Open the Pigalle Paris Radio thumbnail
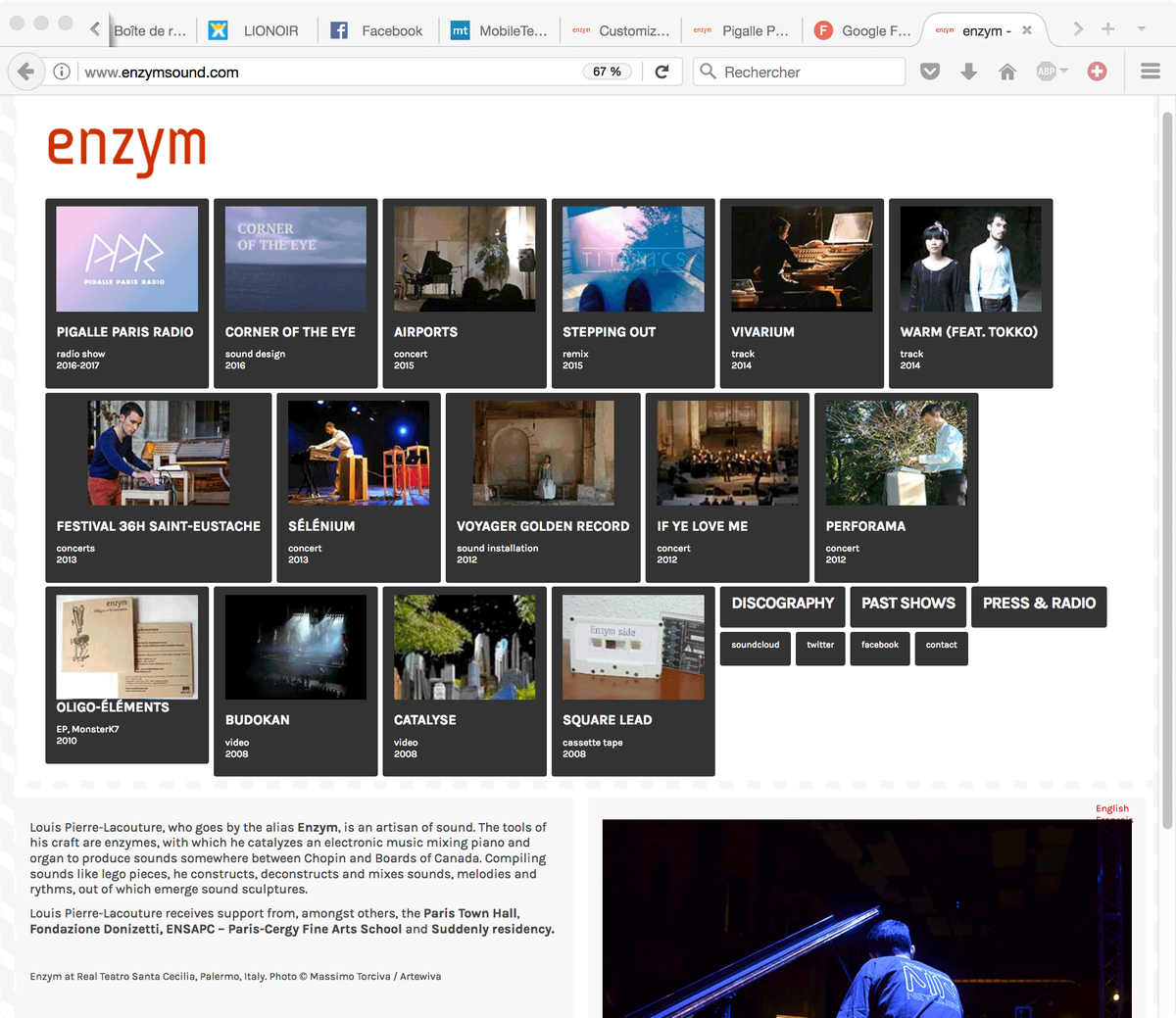Image resolution: width=1176 pixels, height=1018 pixels. tap(127, 259)
